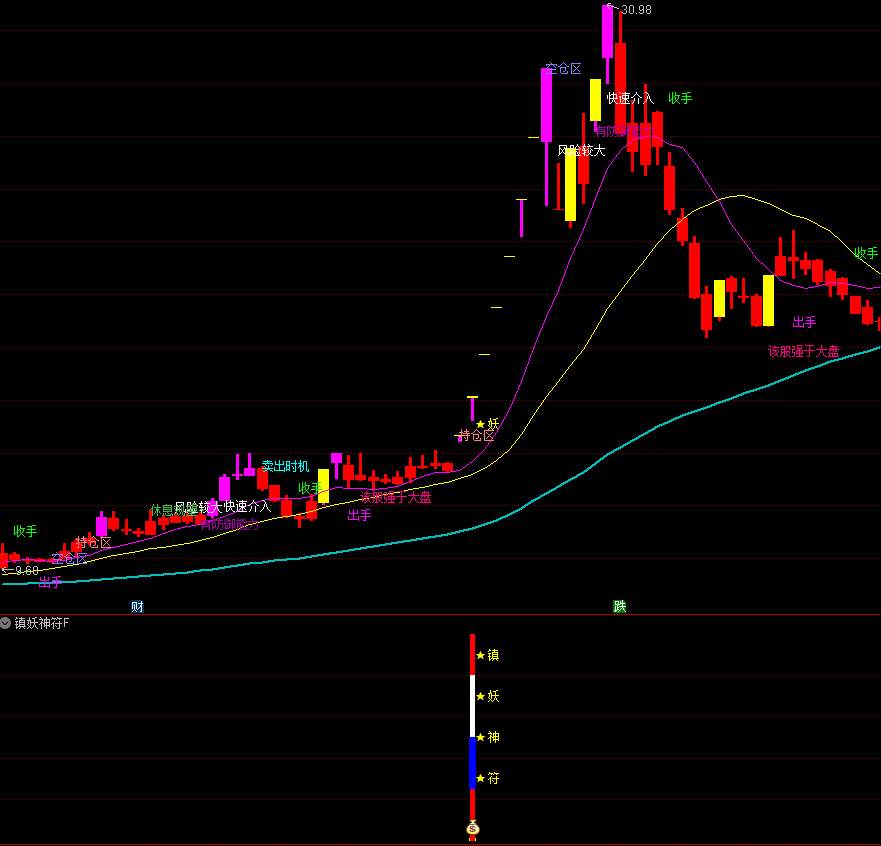The height and width of the screenshot is (846, 881).
Task: Select the tall magenta candle at the peak
Action: point(607,31)
